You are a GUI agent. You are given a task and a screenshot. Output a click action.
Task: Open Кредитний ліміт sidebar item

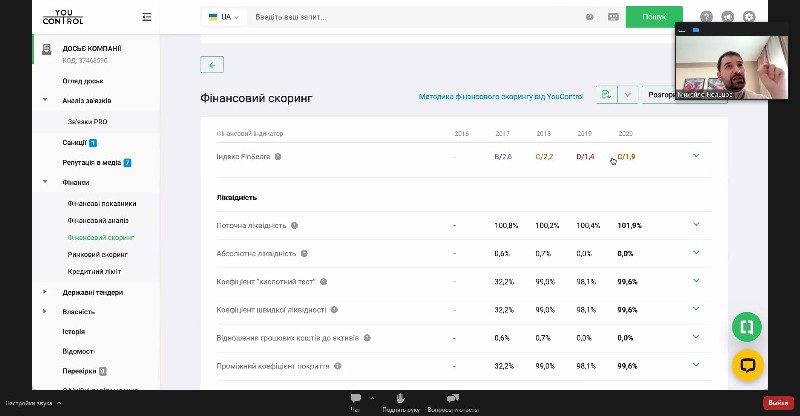pyautogui.click(x=97, y=272)
